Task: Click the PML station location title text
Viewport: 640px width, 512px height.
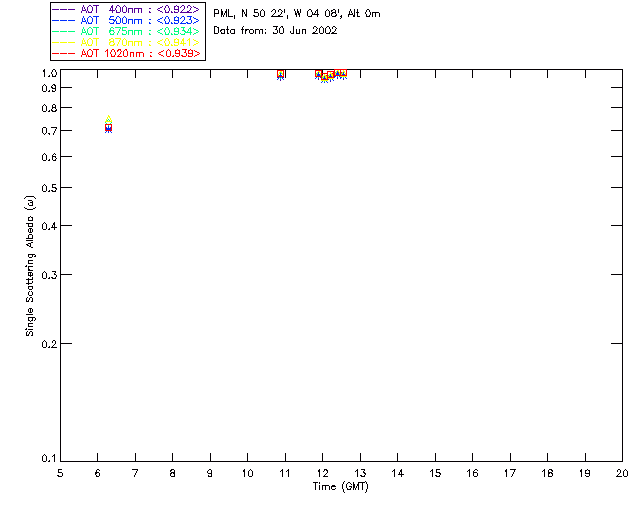Action: [x=297, y=14]
